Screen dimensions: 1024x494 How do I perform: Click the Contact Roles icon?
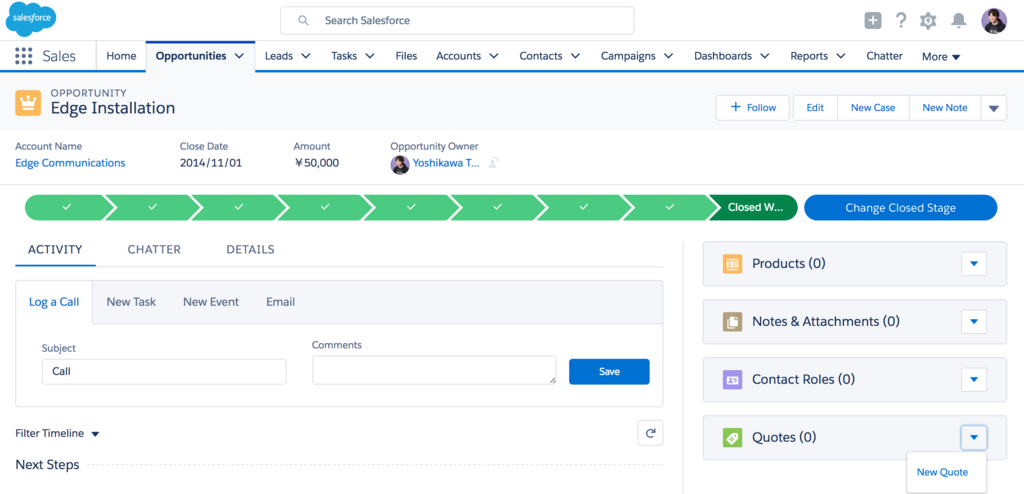(x=733, y=380)
